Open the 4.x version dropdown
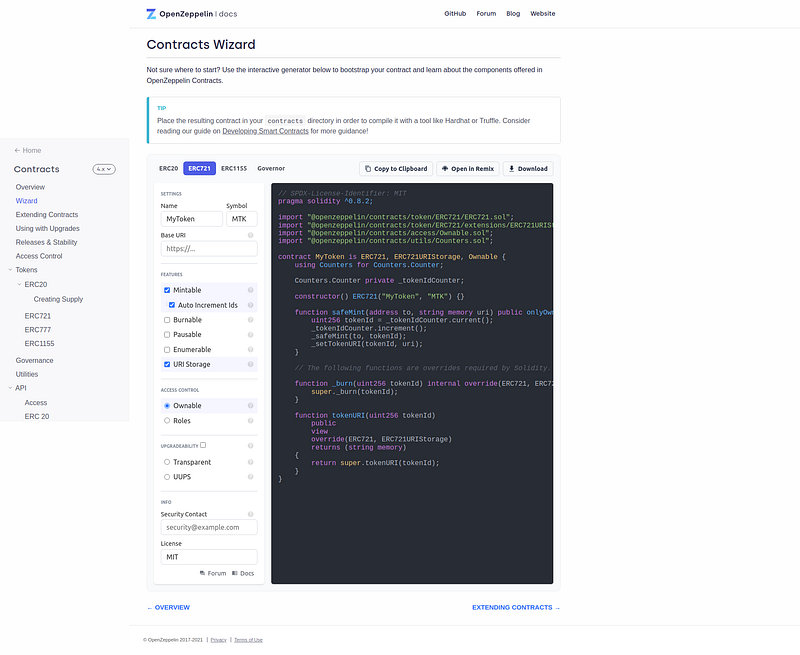800x655 pixels. pos(104,170)
